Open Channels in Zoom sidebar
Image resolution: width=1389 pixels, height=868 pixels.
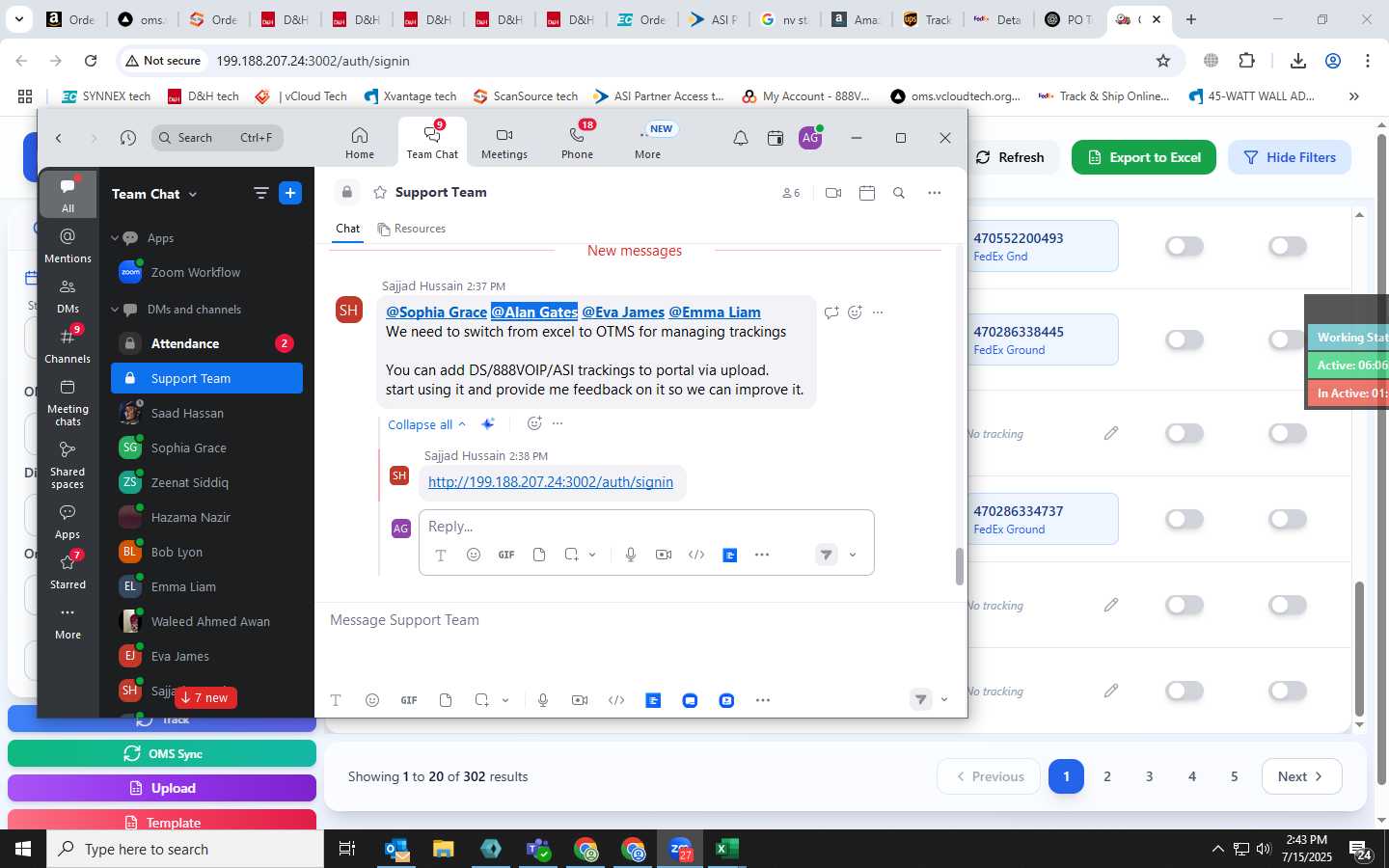68,346
